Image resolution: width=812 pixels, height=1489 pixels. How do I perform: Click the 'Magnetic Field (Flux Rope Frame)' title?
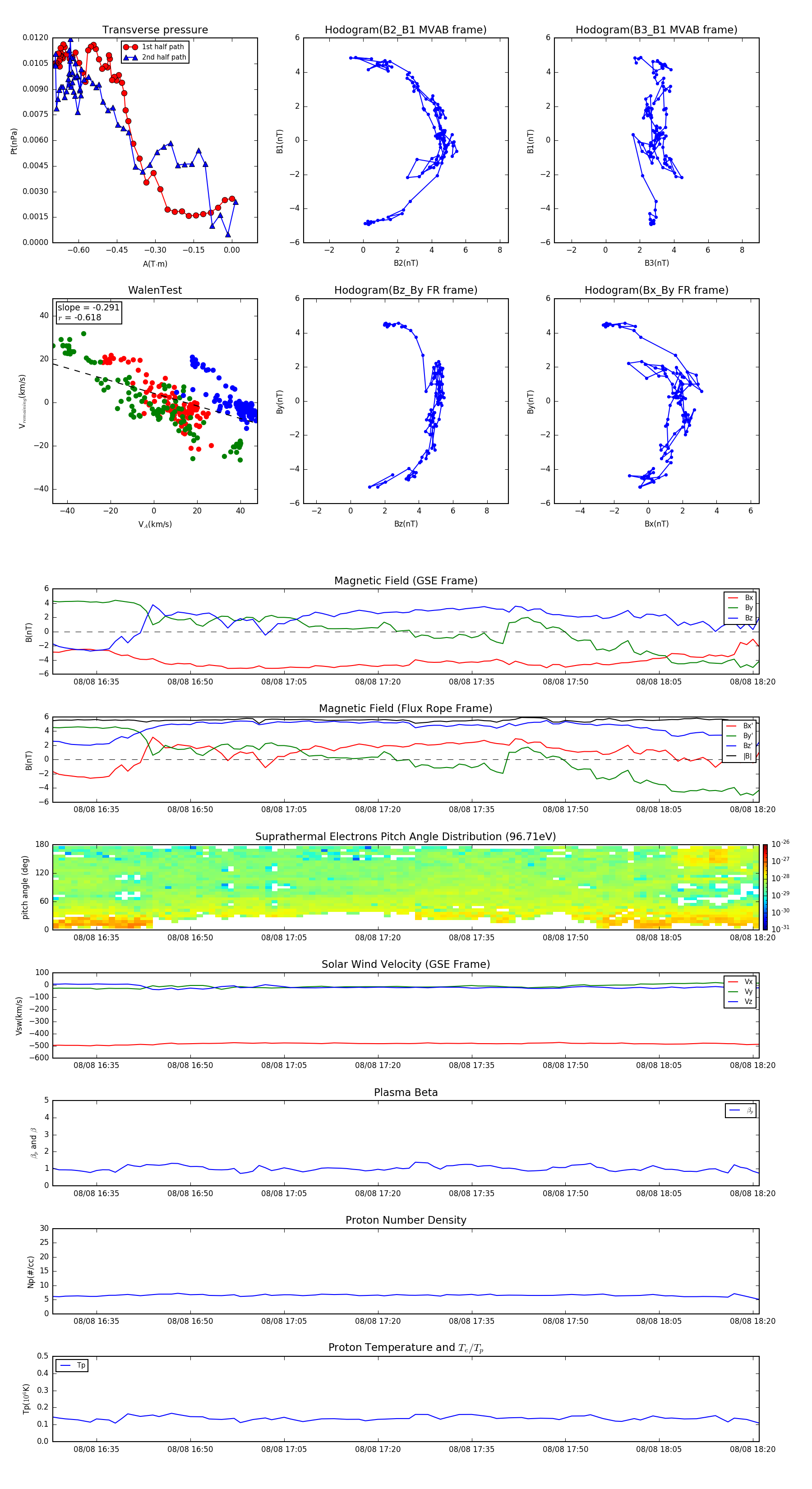point(406,709)
